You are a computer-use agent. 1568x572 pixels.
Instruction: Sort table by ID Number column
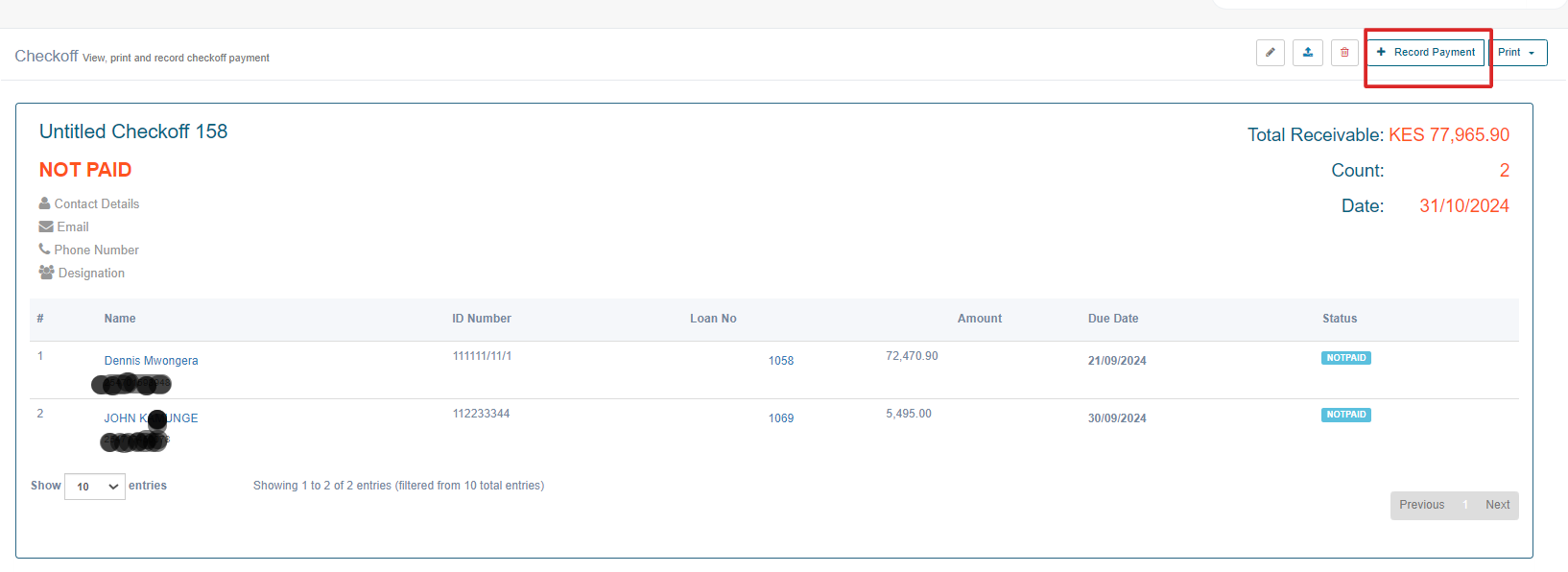(x=482, y=319)
